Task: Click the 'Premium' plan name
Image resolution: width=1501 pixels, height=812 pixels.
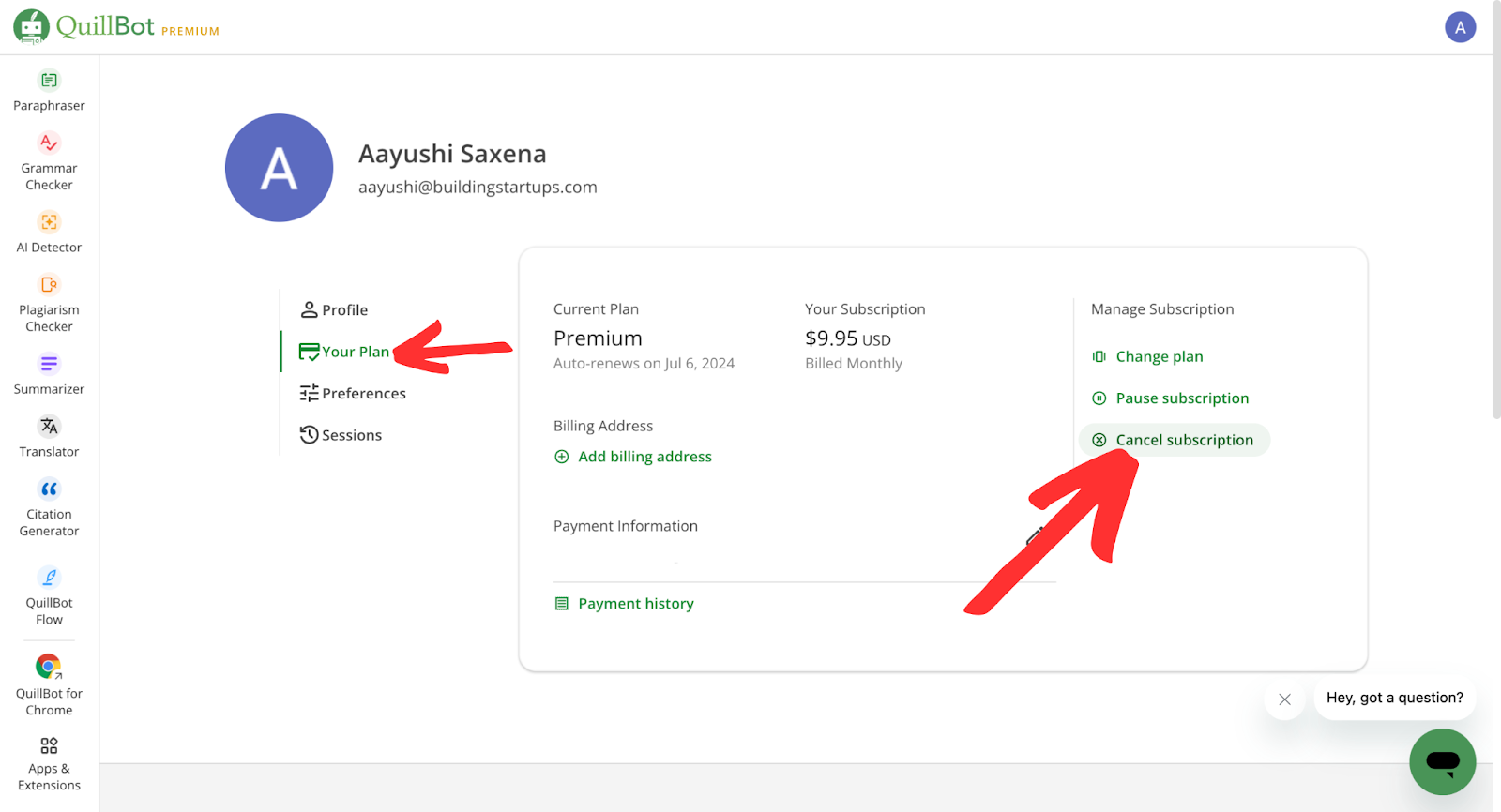Action: [x=598, y=338]
